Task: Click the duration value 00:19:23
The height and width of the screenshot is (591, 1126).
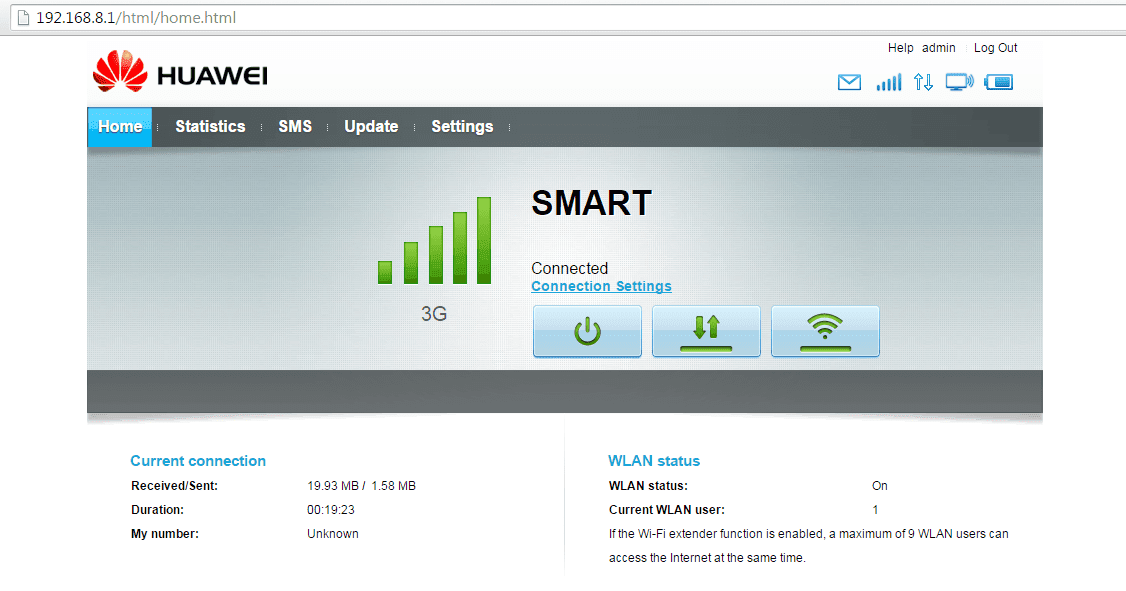Action: click(331, 510)
